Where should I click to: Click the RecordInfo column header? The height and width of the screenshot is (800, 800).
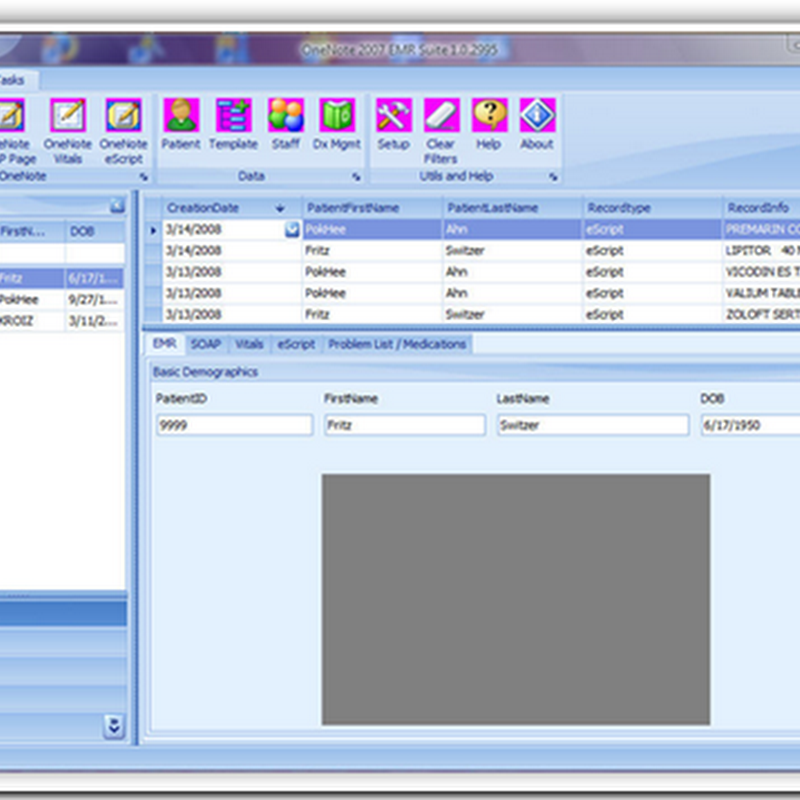point(761,208)
